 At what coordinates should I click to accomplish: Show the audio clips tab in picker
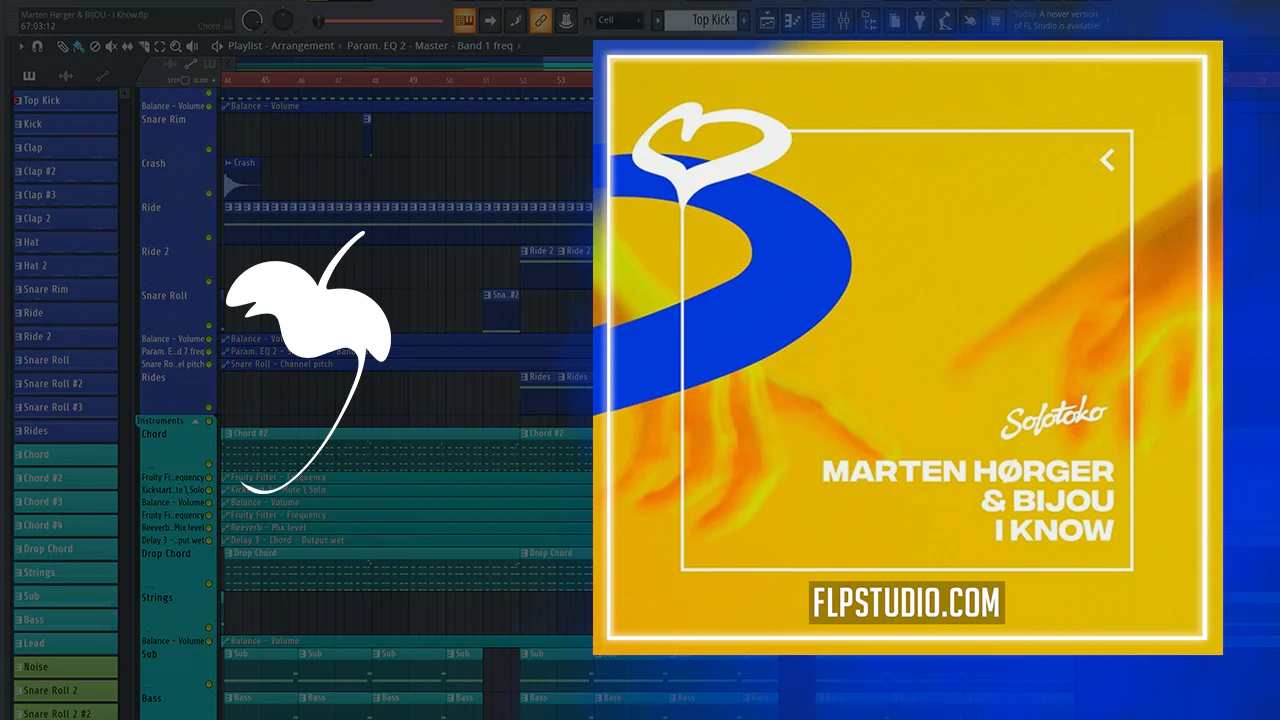click(x=66, y=75)
